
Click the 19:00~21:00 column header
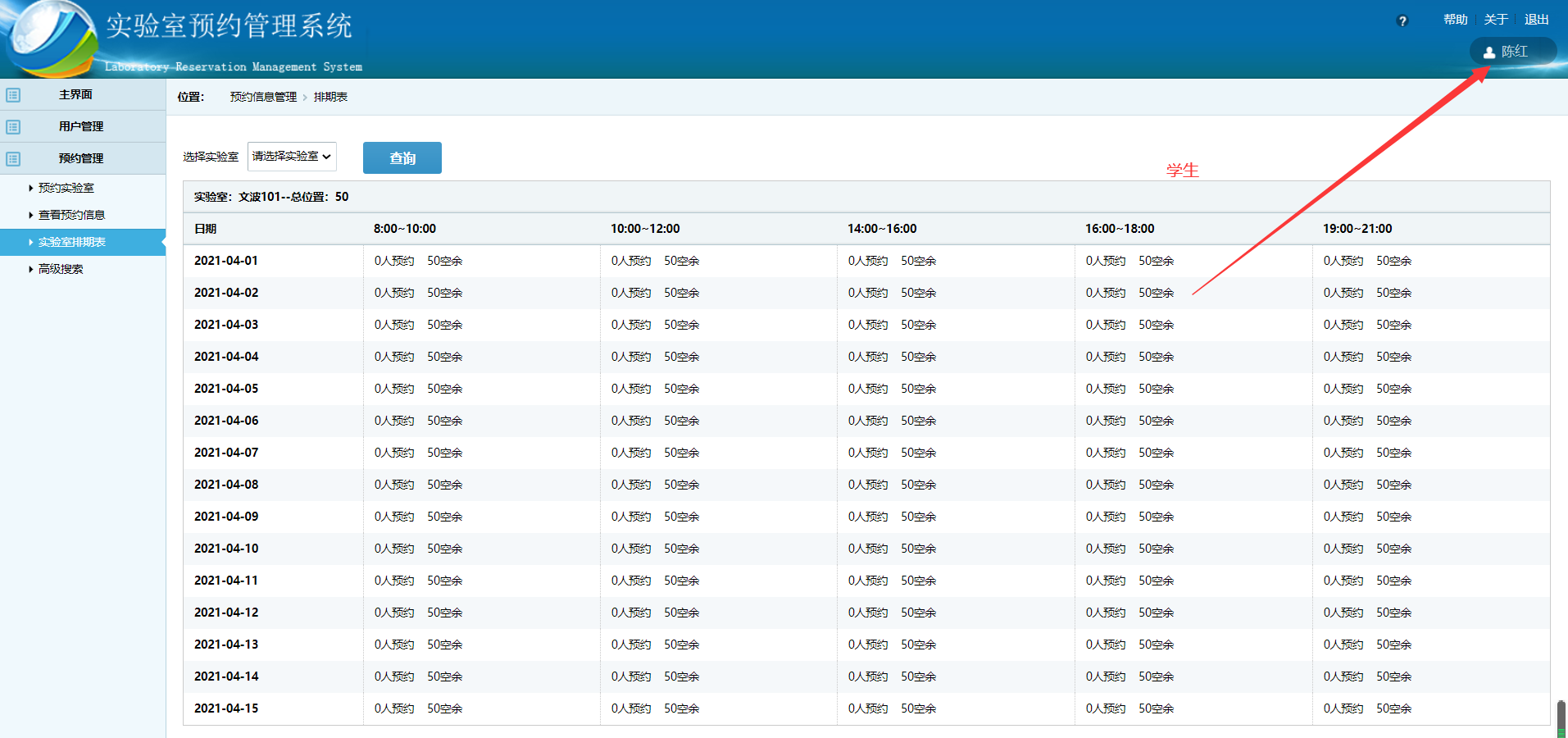pyautogui.click(x=1357, y=229)
